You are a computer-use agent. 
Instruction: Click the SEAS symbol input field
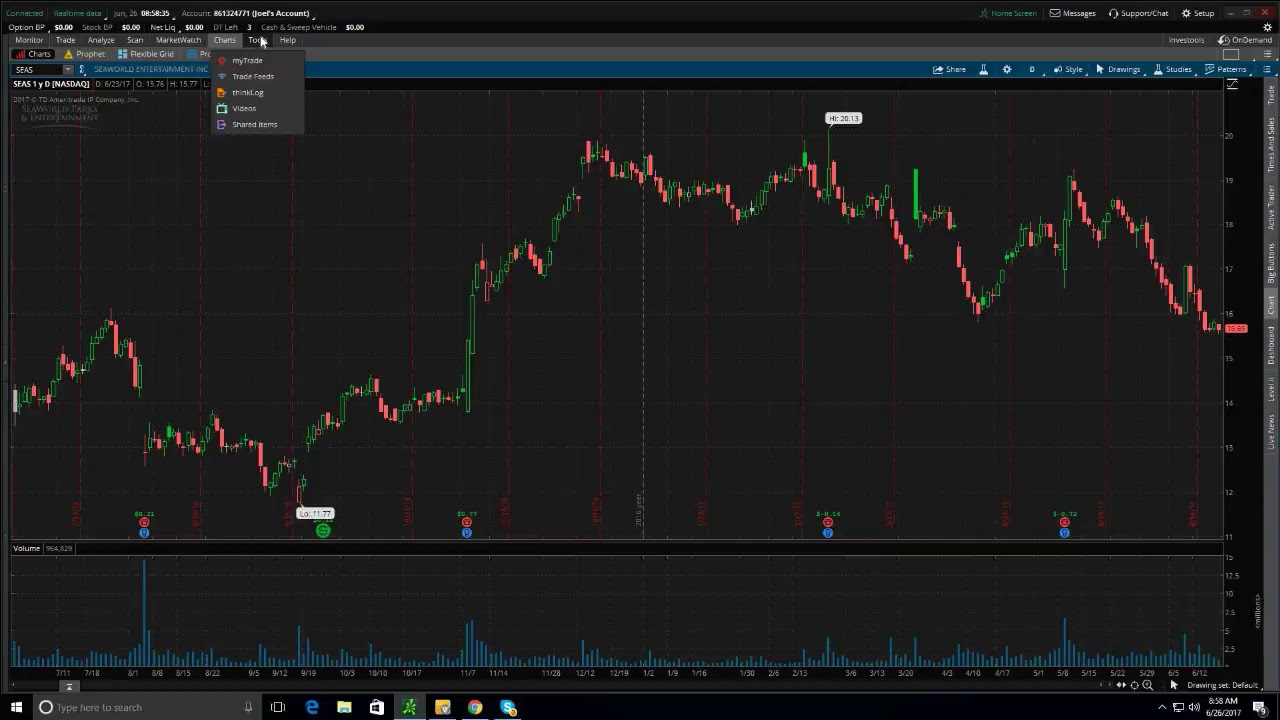click(x=37, y=70)
